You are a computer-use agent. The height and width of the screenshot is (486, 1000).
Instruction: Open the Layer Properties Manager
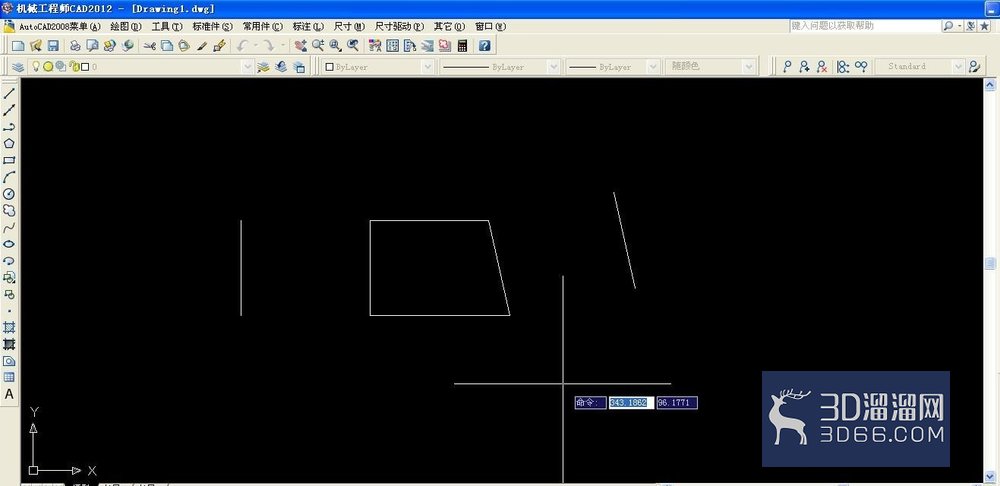coord(18,66)
